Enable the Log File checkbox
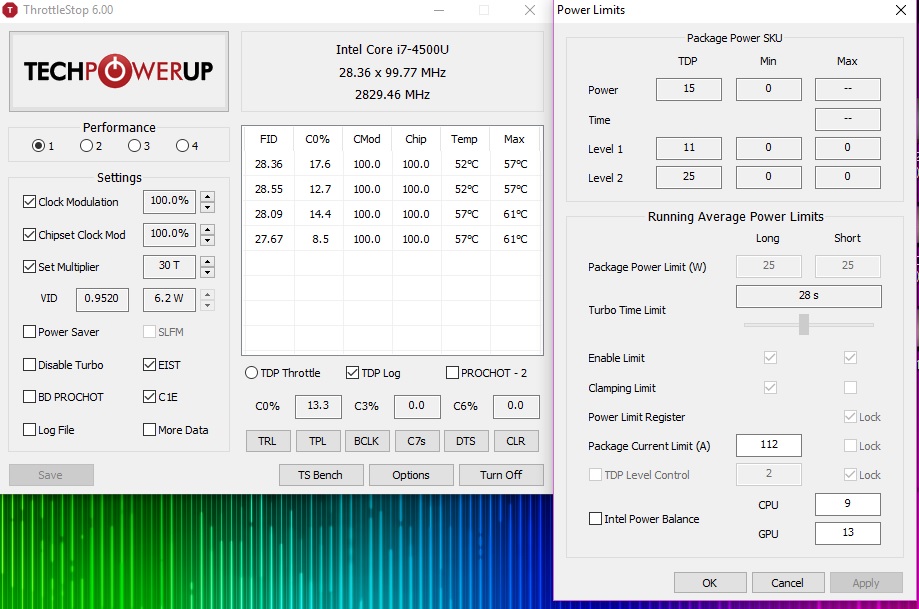919x609 pixels. coord(29,430)
